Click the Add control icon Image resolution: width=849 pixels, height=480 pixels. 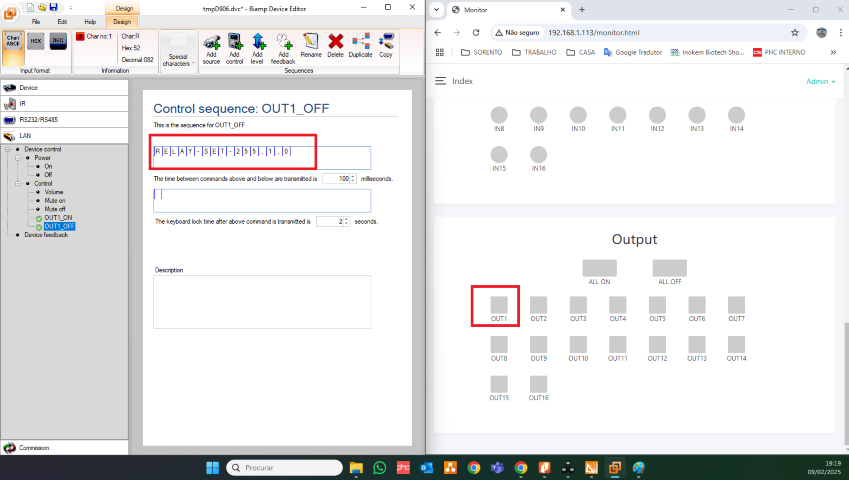pyautogui.click(x=235, y=47)
